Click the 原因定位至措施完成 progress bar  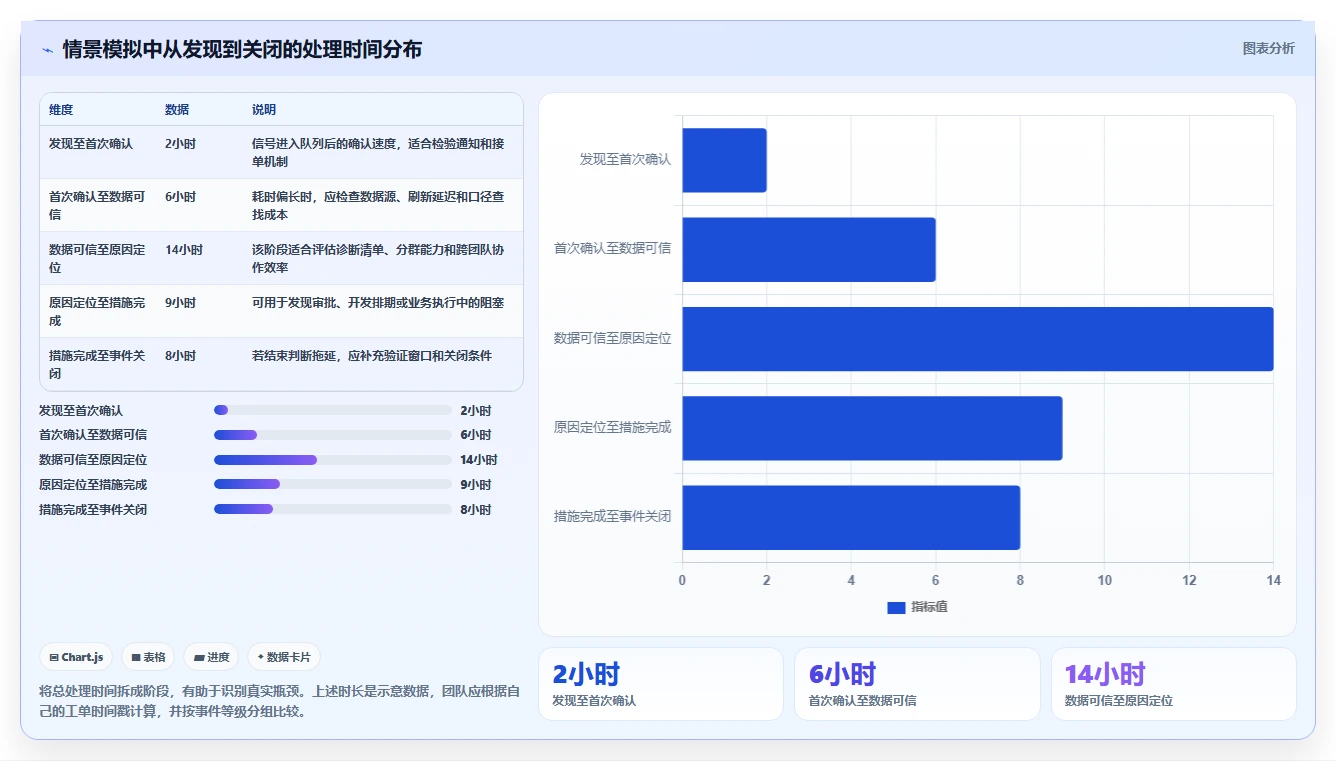pyautogui.click(x=333, y=485)
